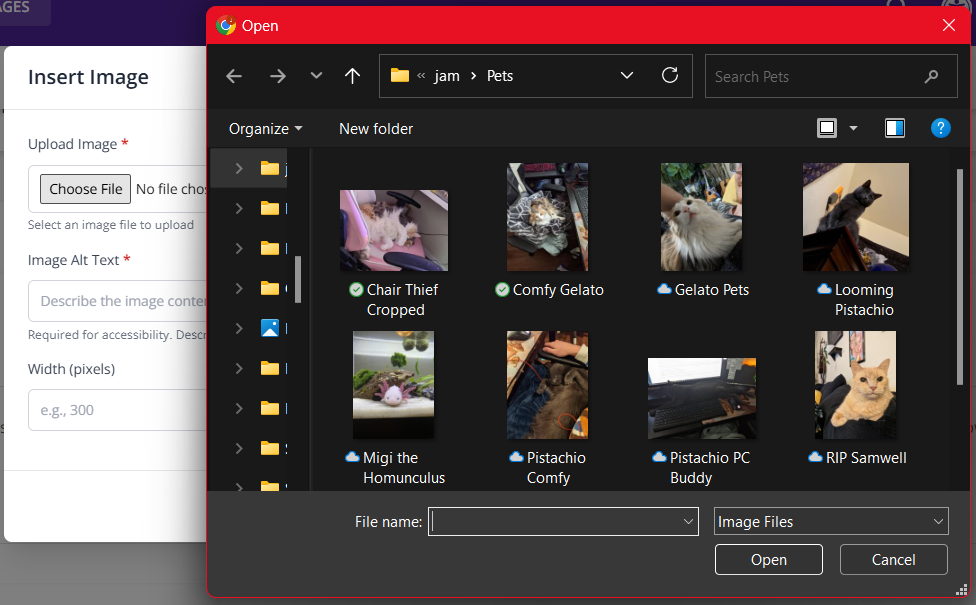Expand the address bar path history
The image size is (976, 605).
pyautogui.click(x=627, y=76)
